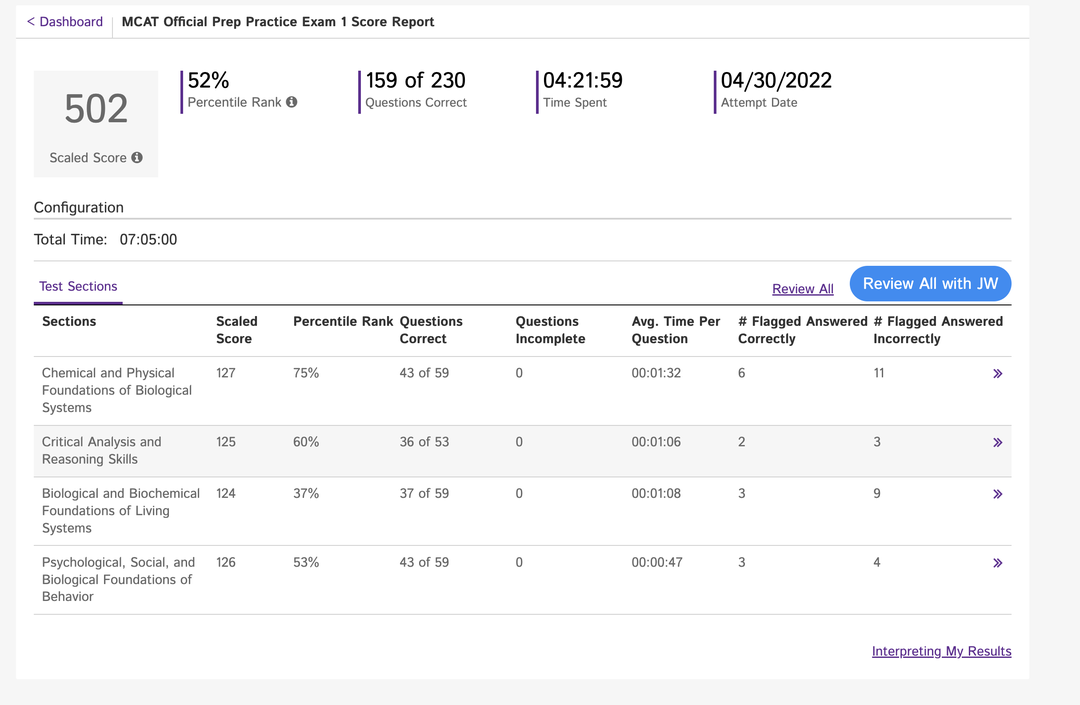Click the 127 scaled score cell
The image size is (1080, 705).
(226, 373)
